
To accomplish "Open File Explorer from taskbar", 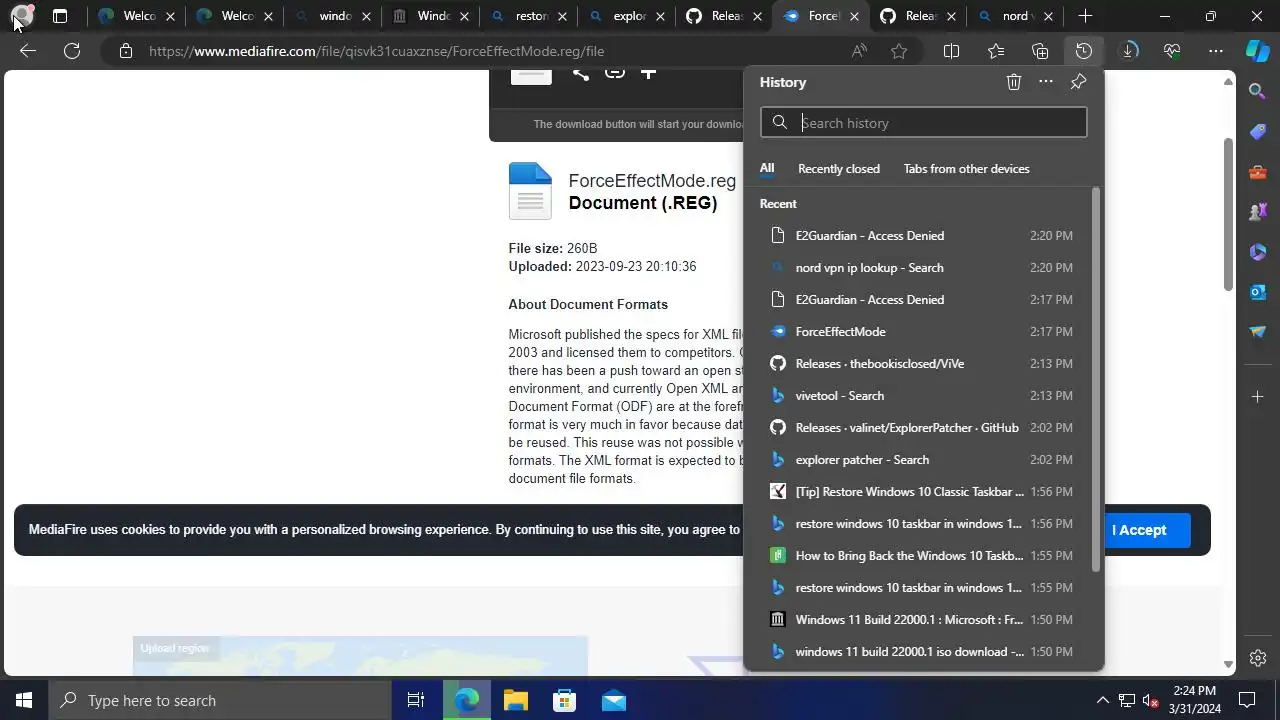I will pyautogui.click(x=515, y=700).
